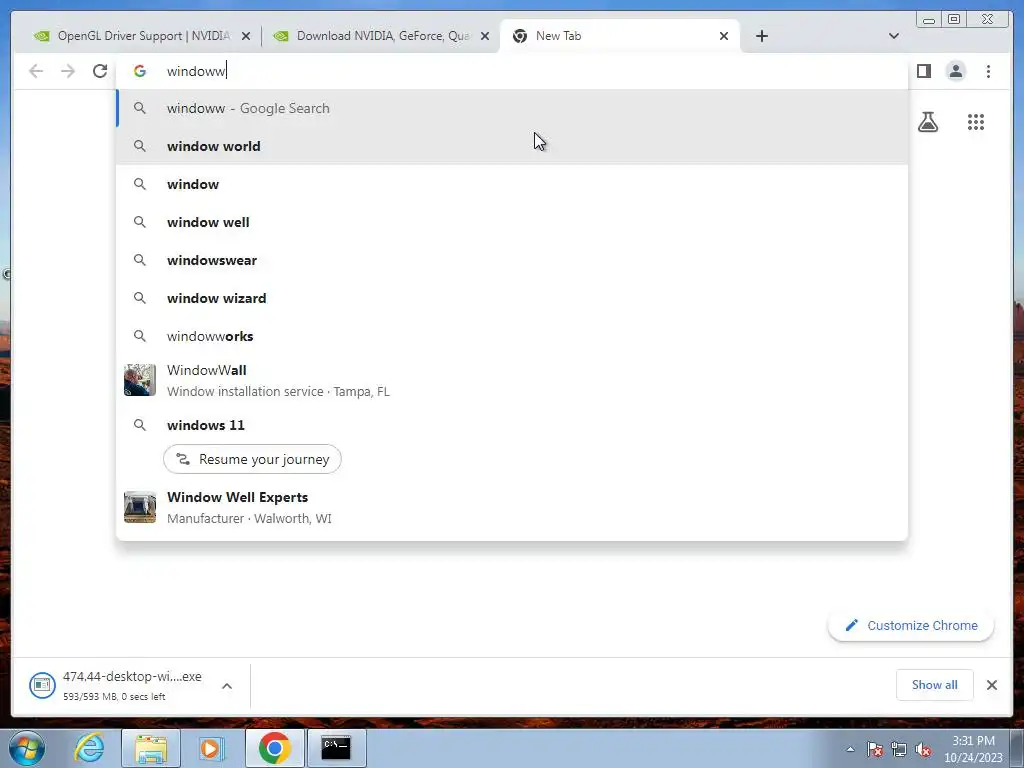
Task: Click Show all downloads
Action: point(935,685)
